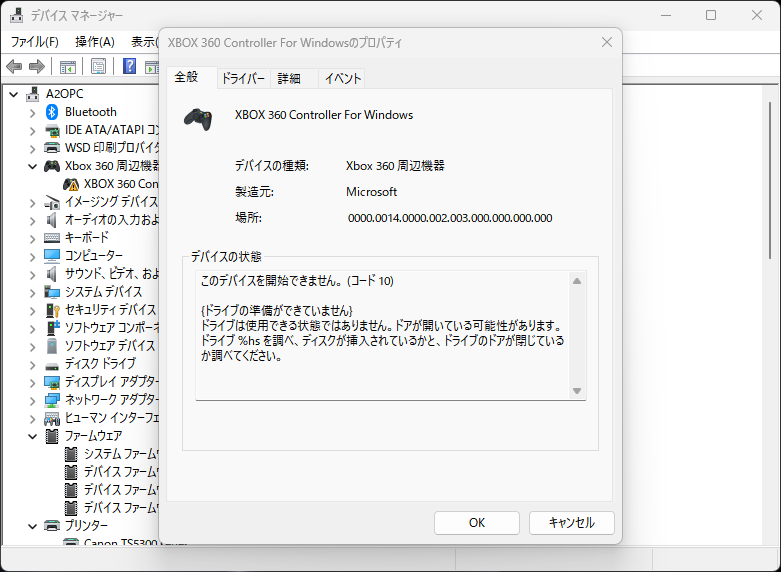Click device status scroll down arrow
The height and width of the screenshot is (572, 781).
[x=577, y=391]
